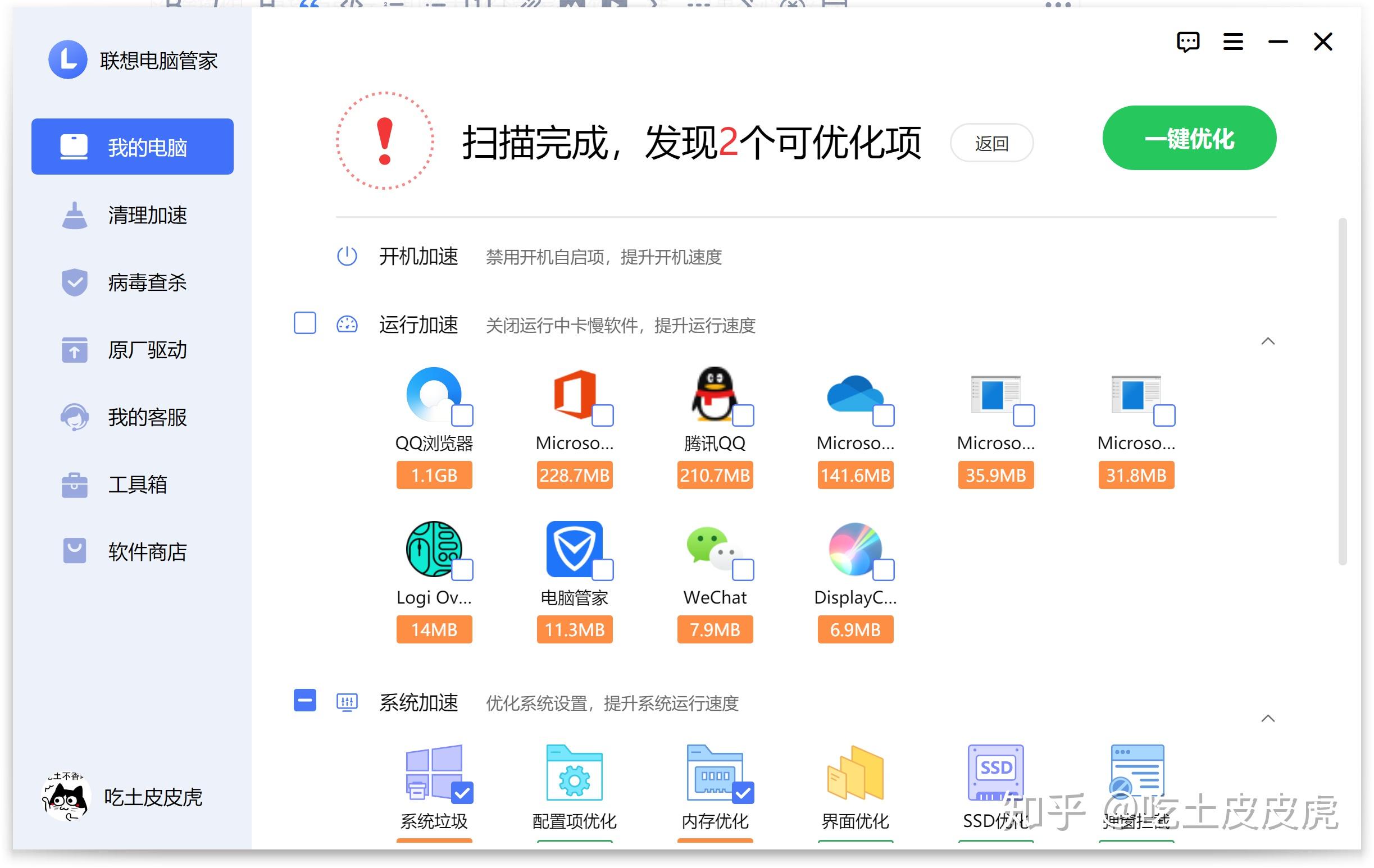Click the 返回 back button
The image size is (1374, 868).
[x=991, y=143]
